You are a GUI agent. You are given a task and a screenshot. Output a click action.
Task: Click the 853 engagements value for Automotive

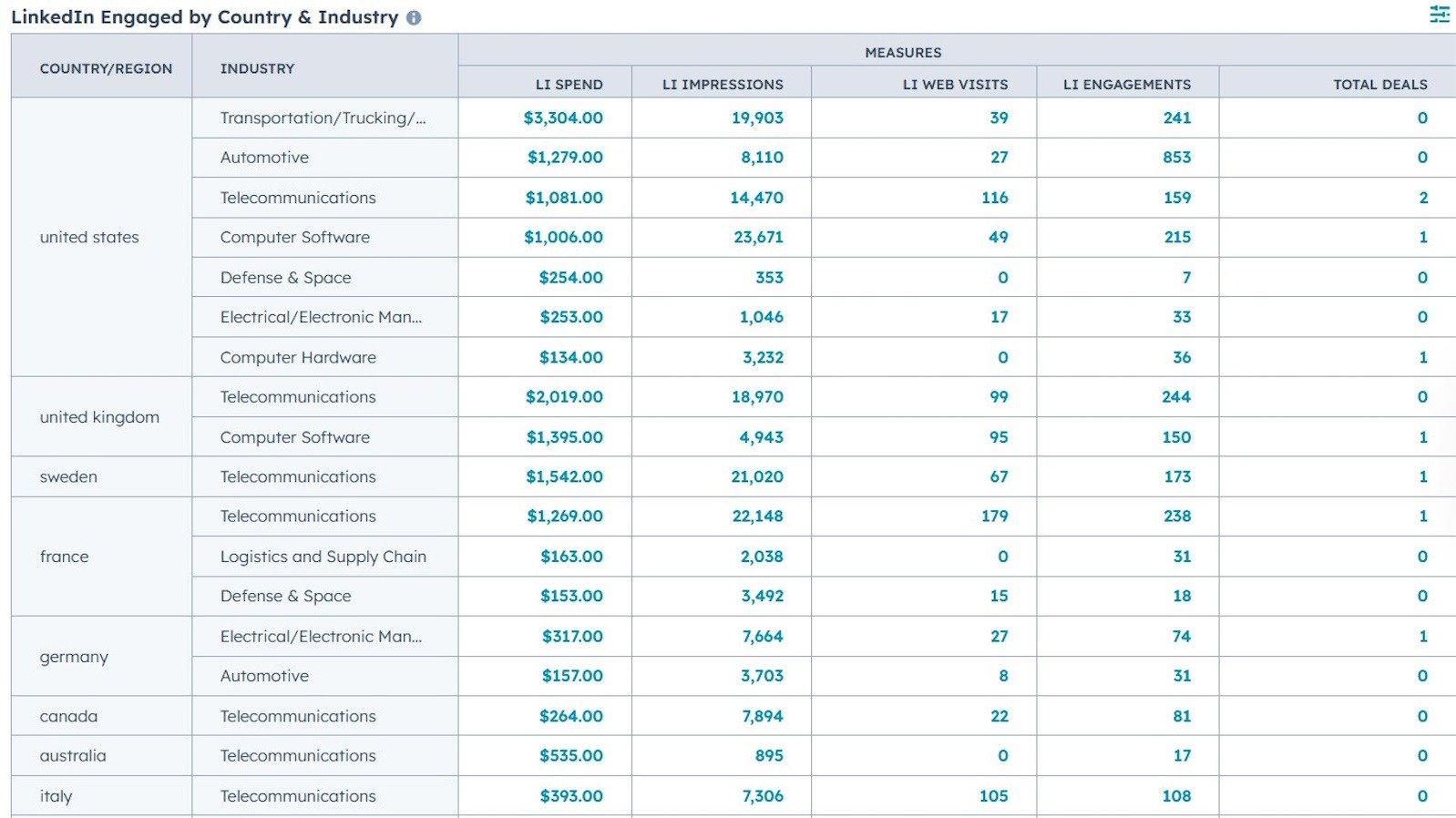1176,158
